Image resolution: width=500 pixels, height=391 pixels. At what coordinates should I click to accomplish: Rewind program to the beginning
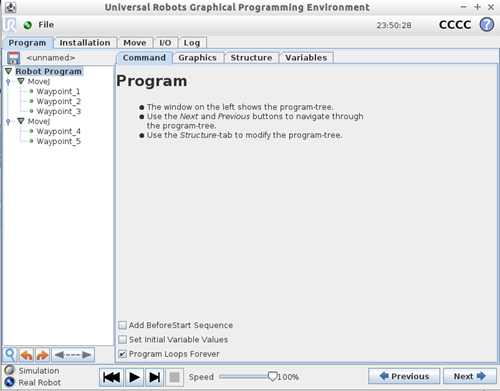coord(111,377)
